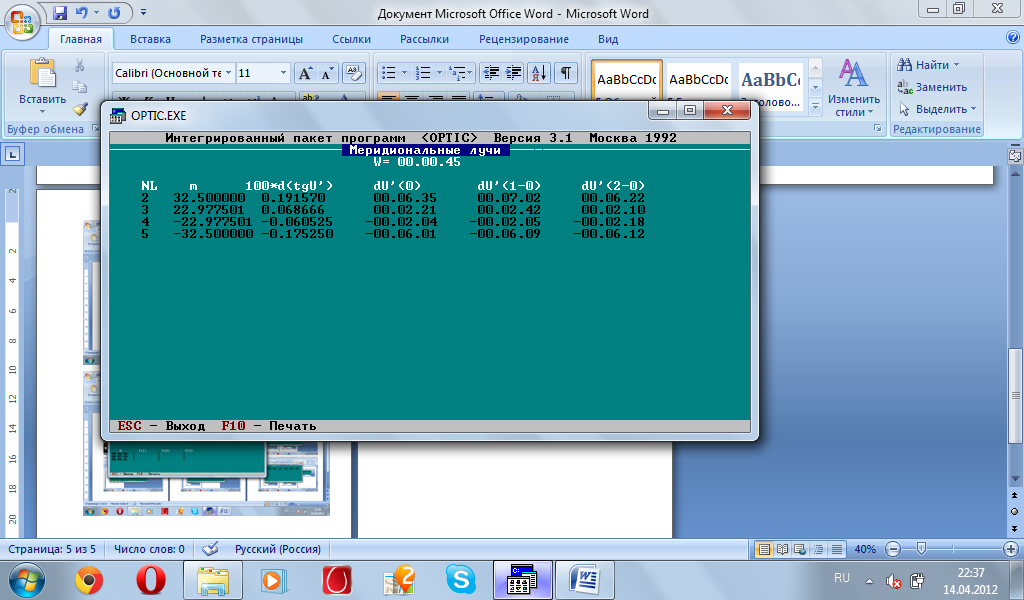Open the Ссылки tab
Image resolution: width=1024 pixels, height=600 pixels.
[x=351, y=39]
